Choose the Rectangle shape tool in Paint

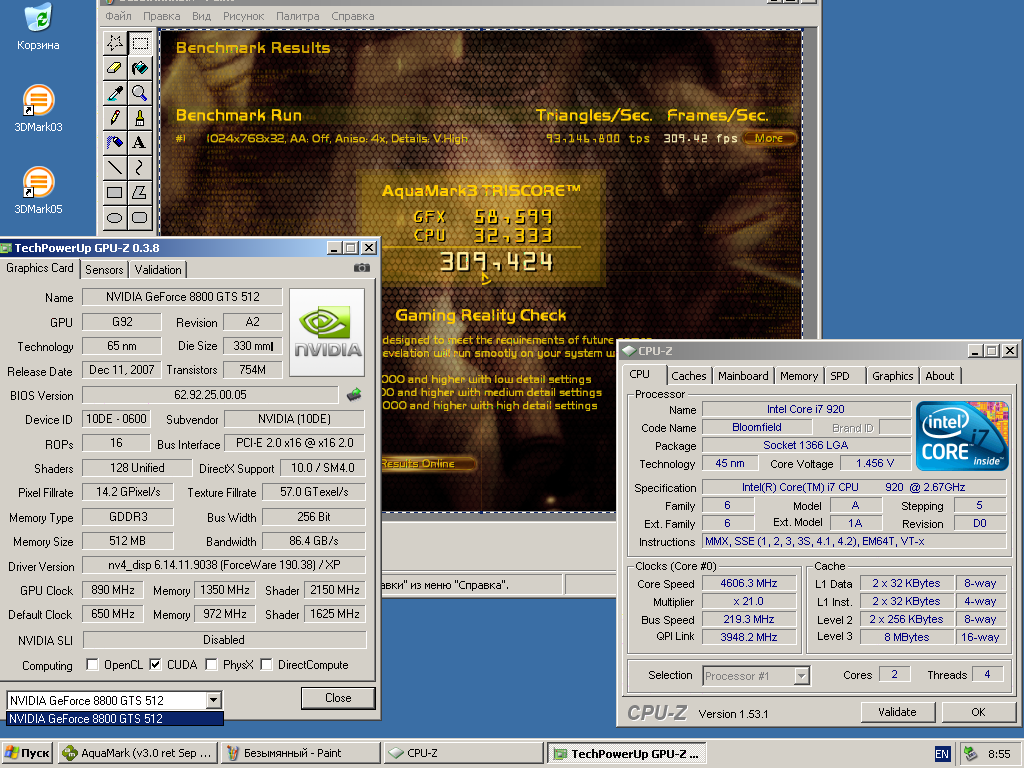pos(115,193)
